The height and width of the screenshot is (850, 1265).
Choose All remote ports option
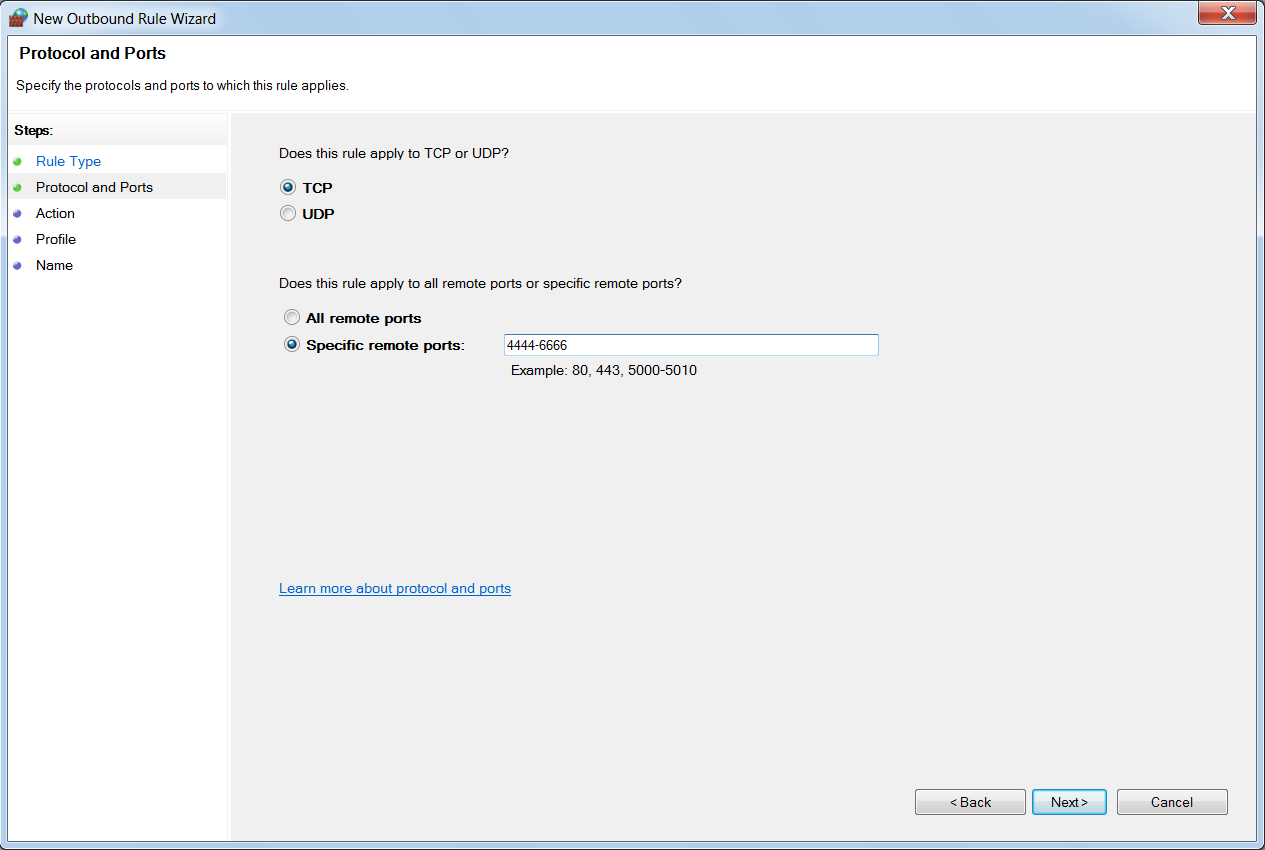coord(292,318)
